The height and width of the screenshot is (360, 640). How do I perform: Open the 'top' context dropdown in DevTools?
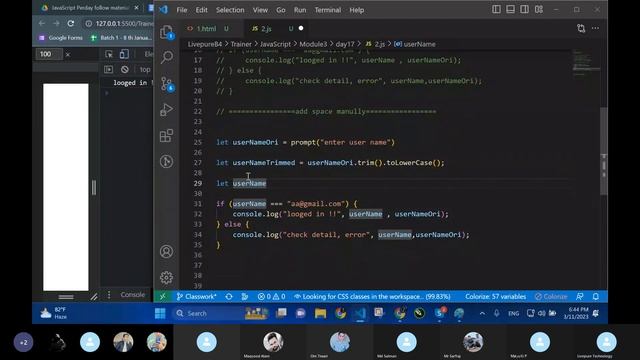pyautogui.click(x=145, y=70)
